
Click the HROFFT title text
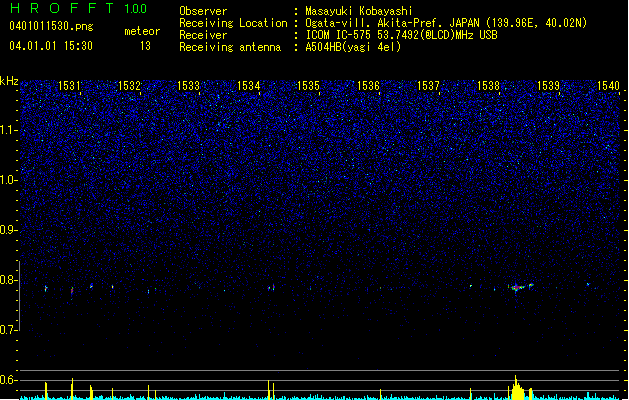pos(62,8)
